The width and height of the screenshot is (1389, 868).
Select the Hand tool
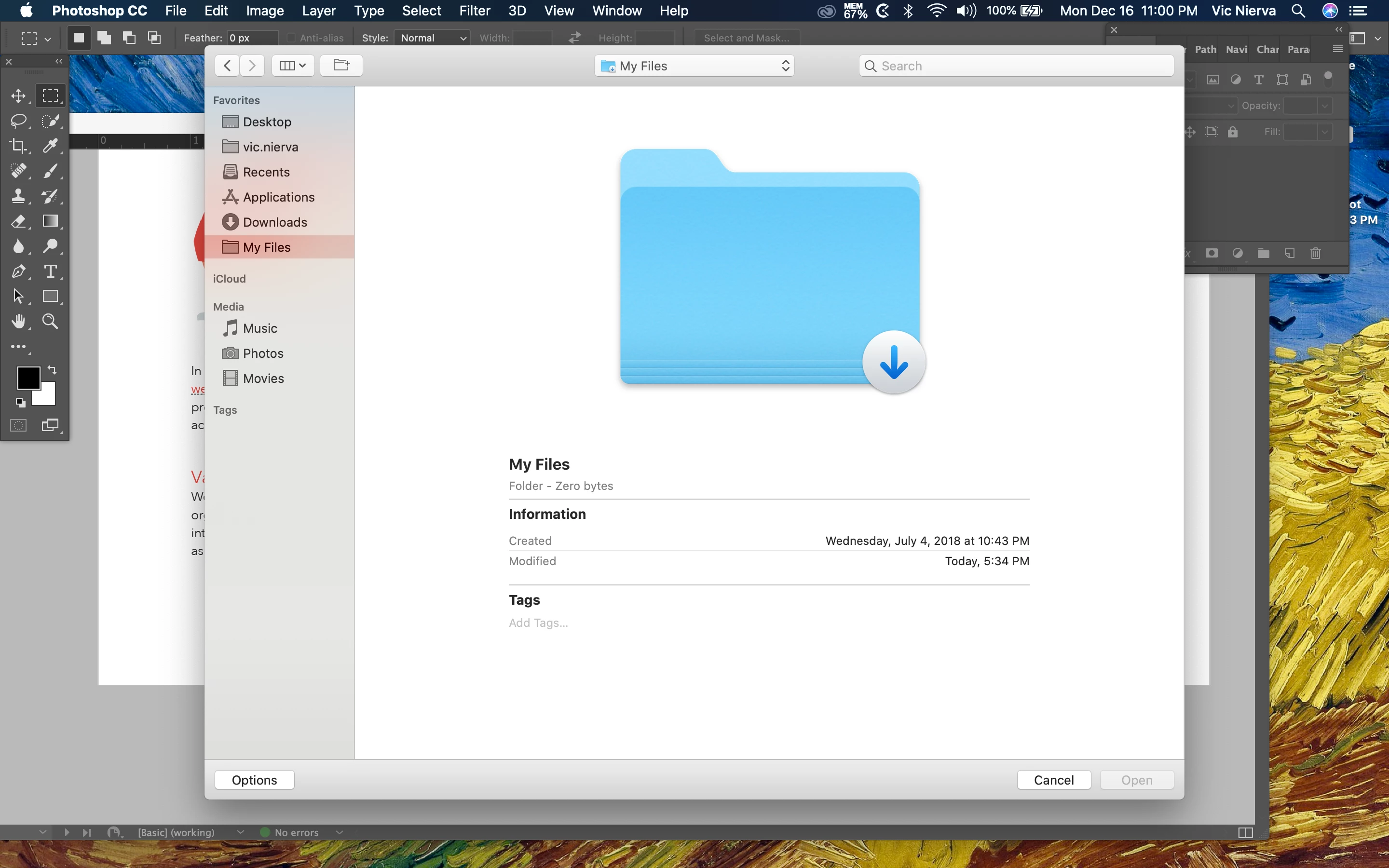tap(18, 321)
